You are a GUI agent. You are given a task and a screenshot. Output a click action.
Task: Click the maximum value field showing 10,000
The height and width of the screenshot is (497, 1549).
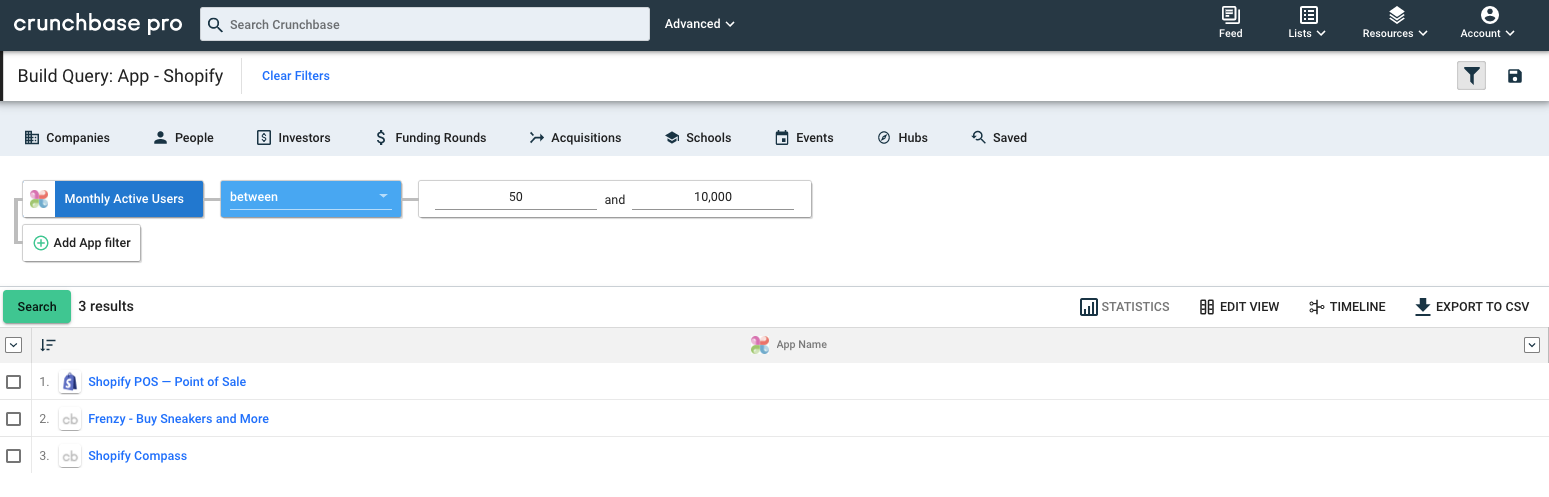point(713,198)
